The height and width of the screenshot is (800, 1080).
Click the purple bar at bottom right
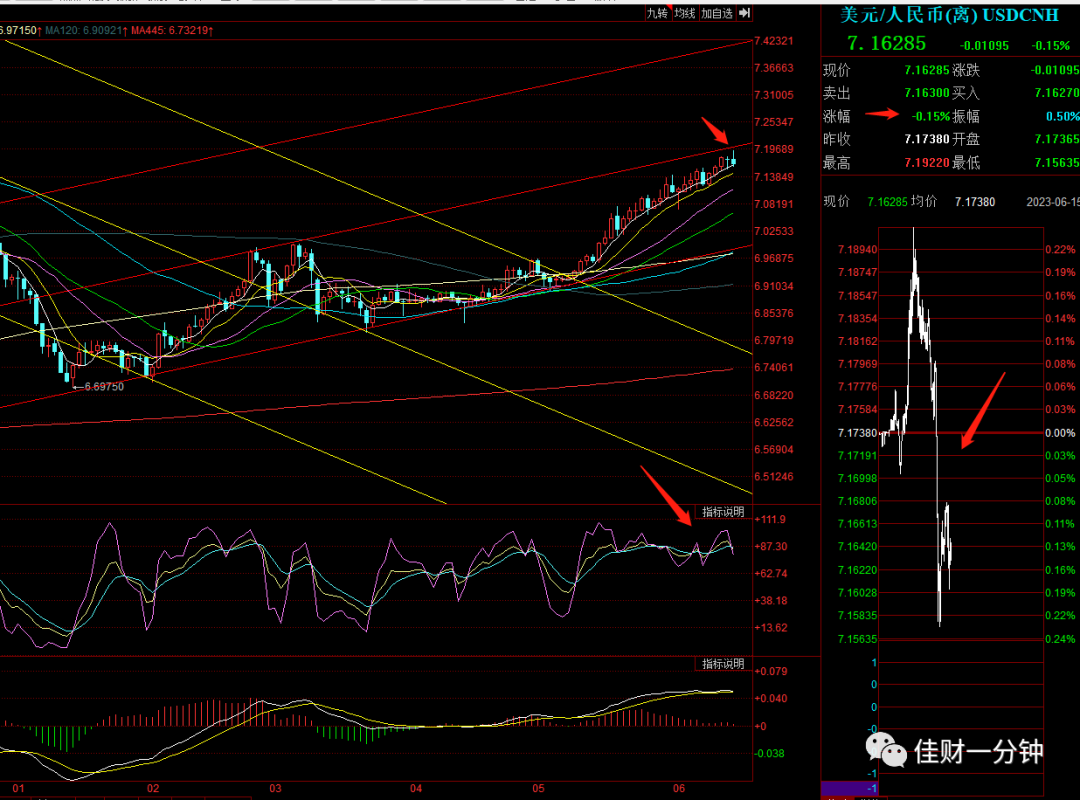pos(849,788)
